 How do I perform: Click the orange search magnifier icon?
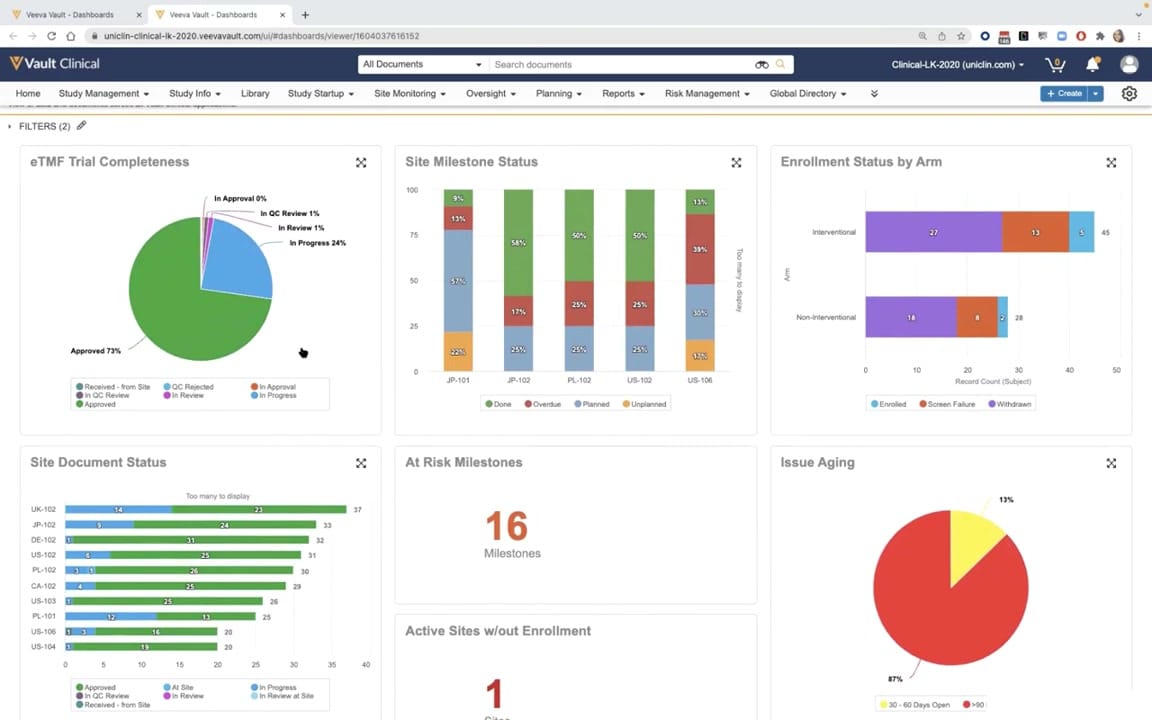780,65
